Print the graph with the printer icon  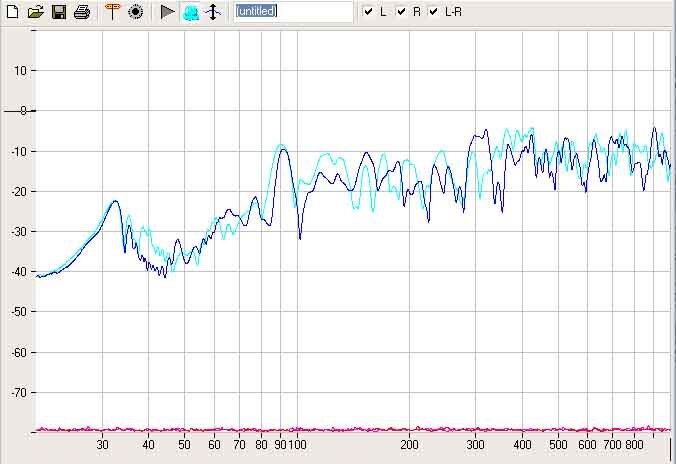point(82,12)
